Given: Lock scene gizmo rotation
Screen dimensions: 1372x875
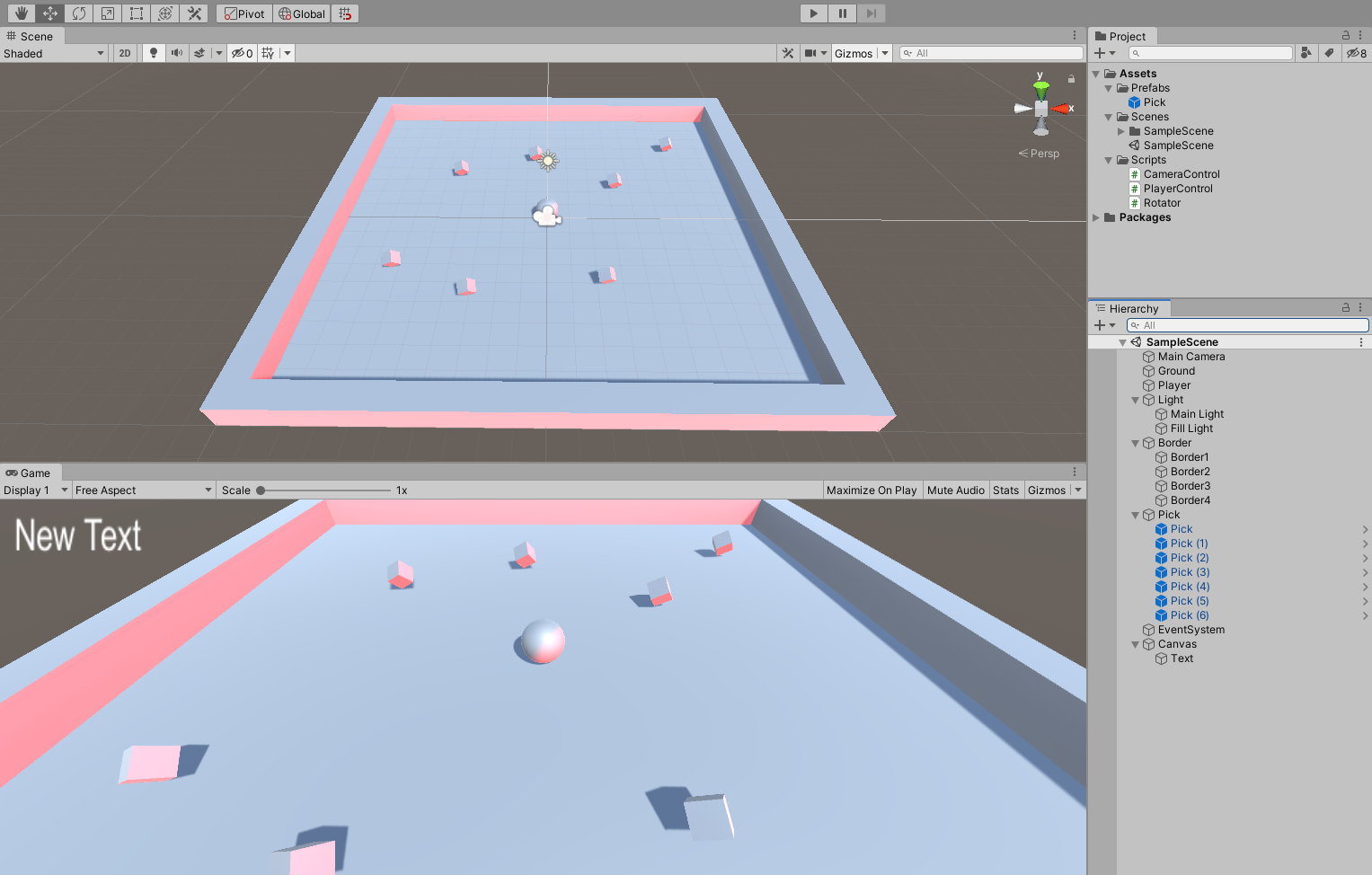Looking at the screenshot, I should (1071, 79).
